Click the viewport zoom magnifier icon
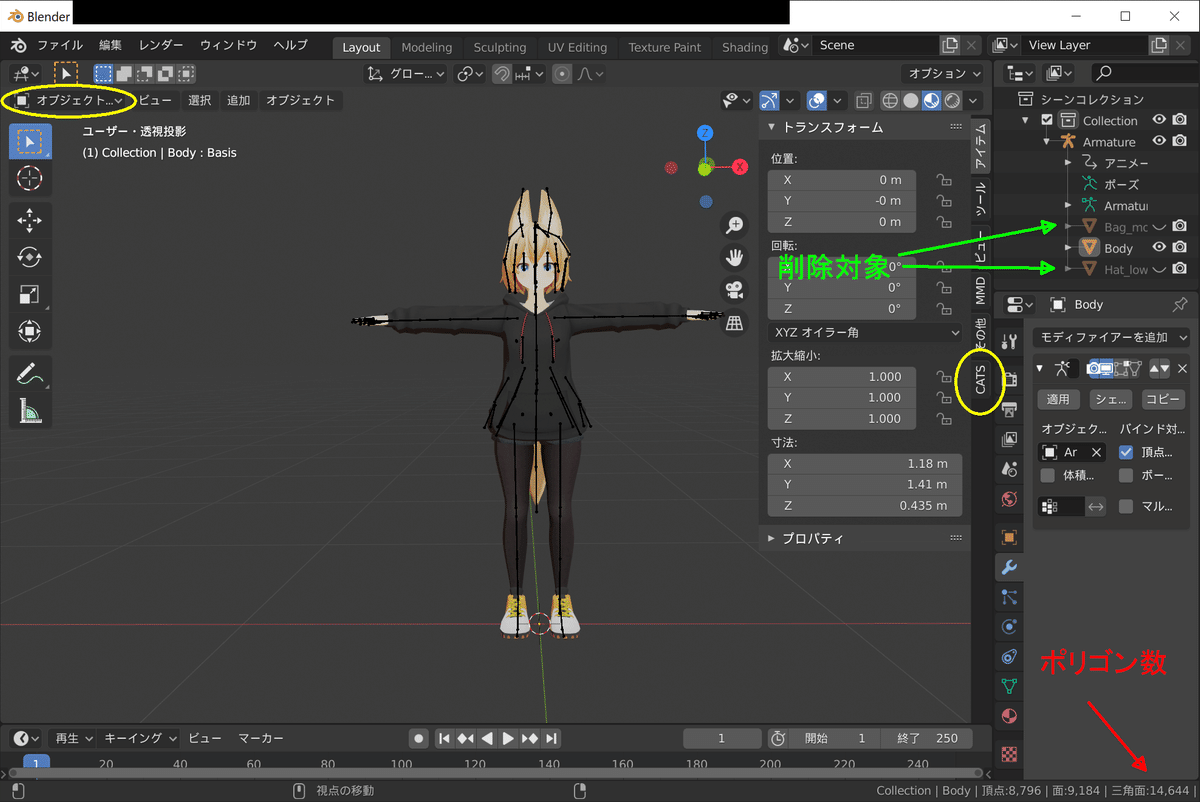This screenshot has height=802, width=1200. point(735,225)
